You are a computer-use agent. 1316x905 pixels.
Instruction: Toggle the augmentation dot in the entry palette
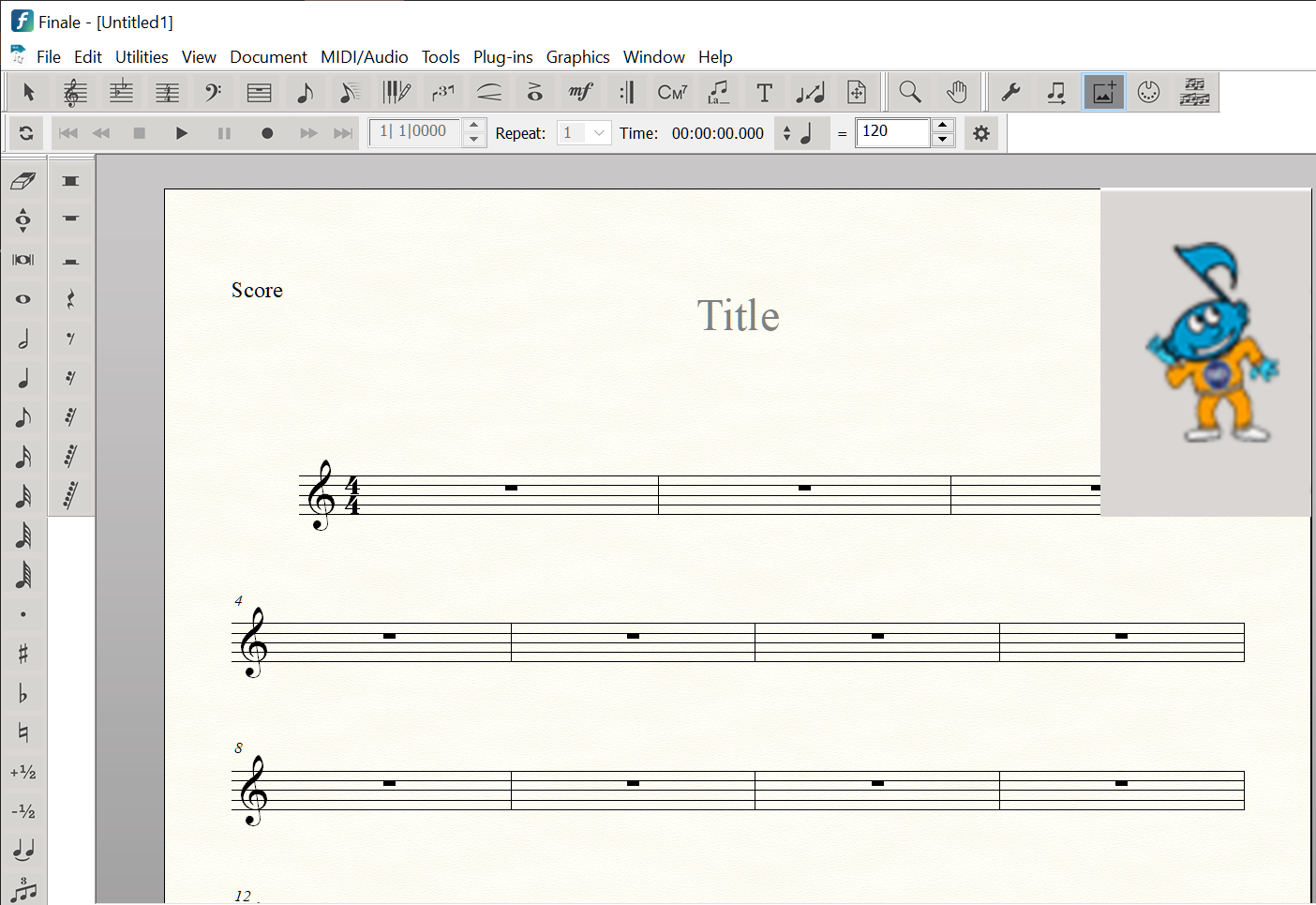click(x=23, y=614)
